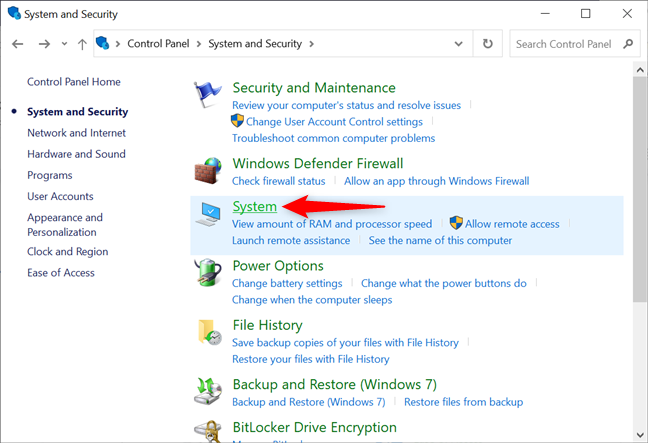Open Clock and Region category
Screen dimensions: 648x443
click(x=67, y=251)
